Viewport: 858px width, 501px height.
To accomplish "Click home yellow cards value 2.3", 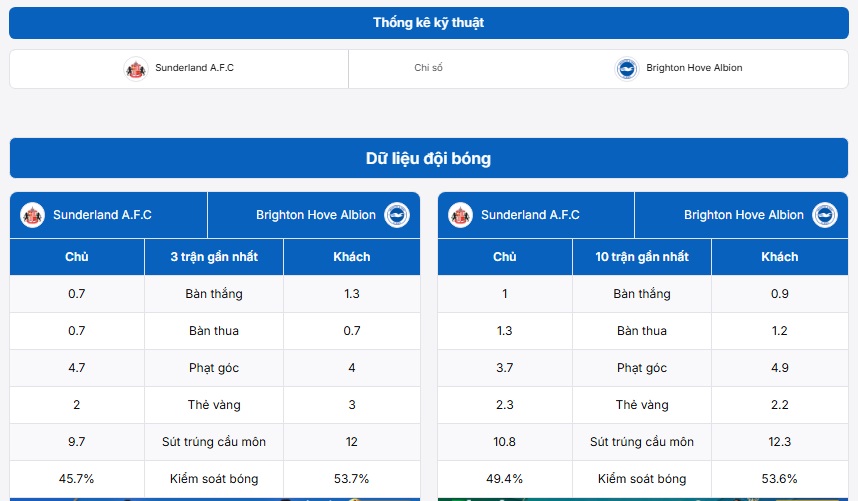I will [x=505, y=405].
